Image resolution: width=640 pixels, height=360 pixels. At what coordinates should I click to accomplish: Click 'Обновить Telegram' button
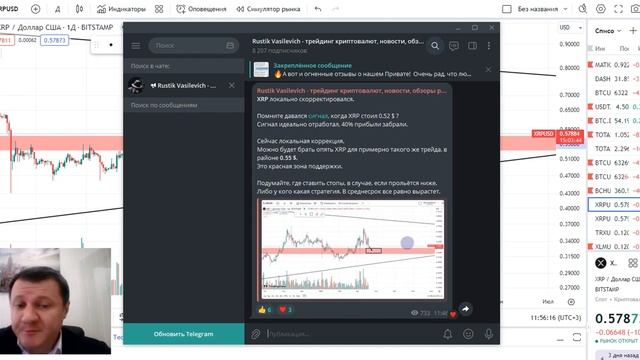tap(184, 334)
